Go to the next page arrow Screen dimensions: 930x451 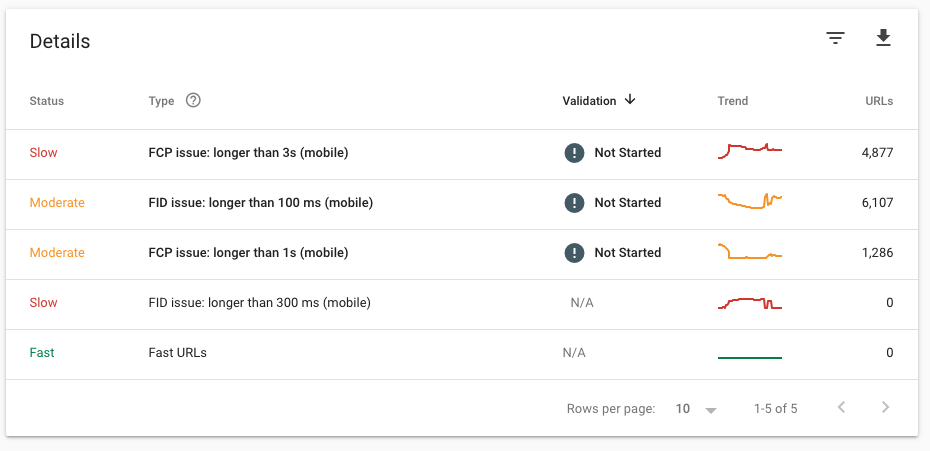coord(886,407)
